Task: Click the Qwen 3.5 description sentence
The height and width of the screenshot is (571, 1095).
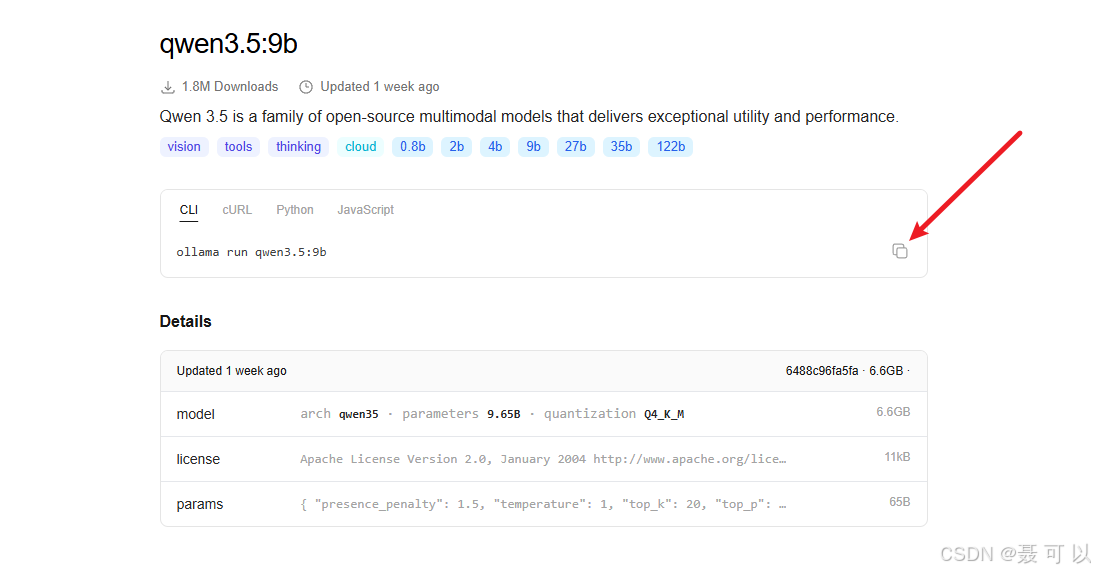Action: pyautogui.click(x=529, y=117)
